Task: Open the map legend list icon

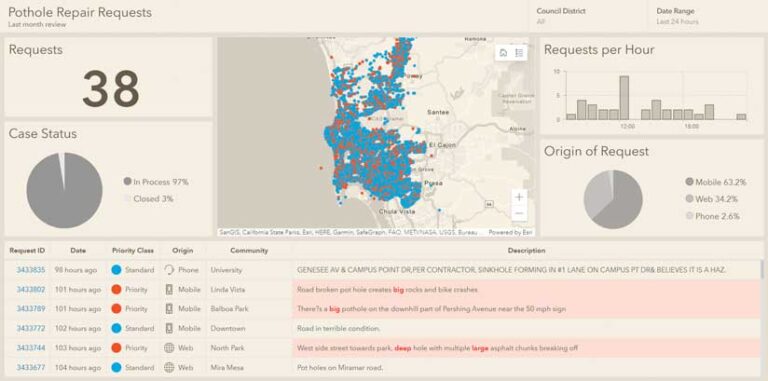Action: point(519,53)
